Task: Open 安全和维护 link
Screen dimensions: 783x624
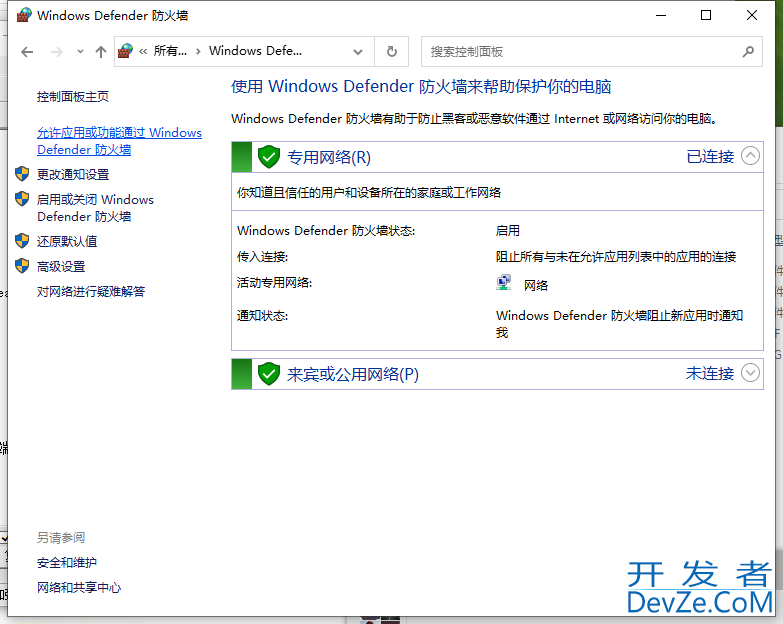Action: click(x=67, y=563)
